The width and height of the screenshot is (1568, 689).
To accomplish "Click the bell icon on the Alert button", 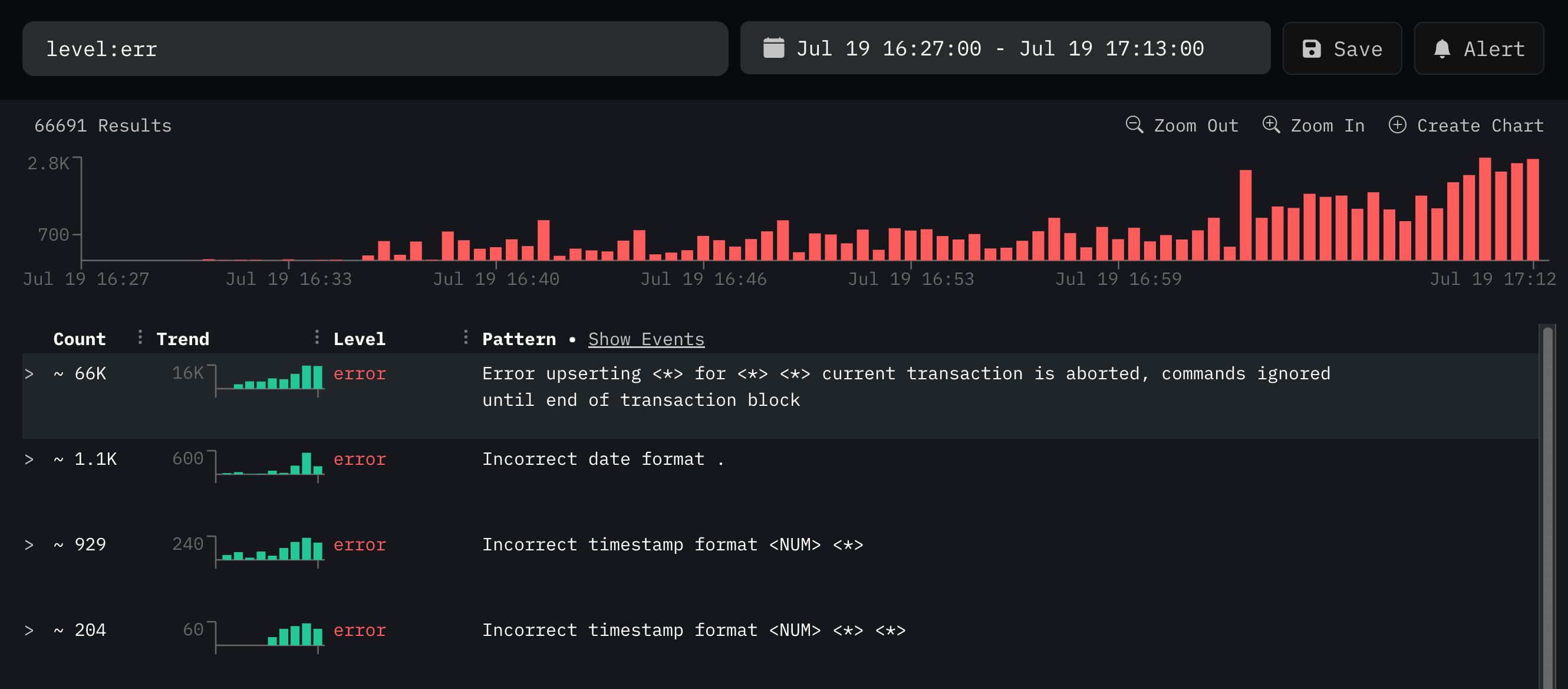I will click(x=1442, y=48).
